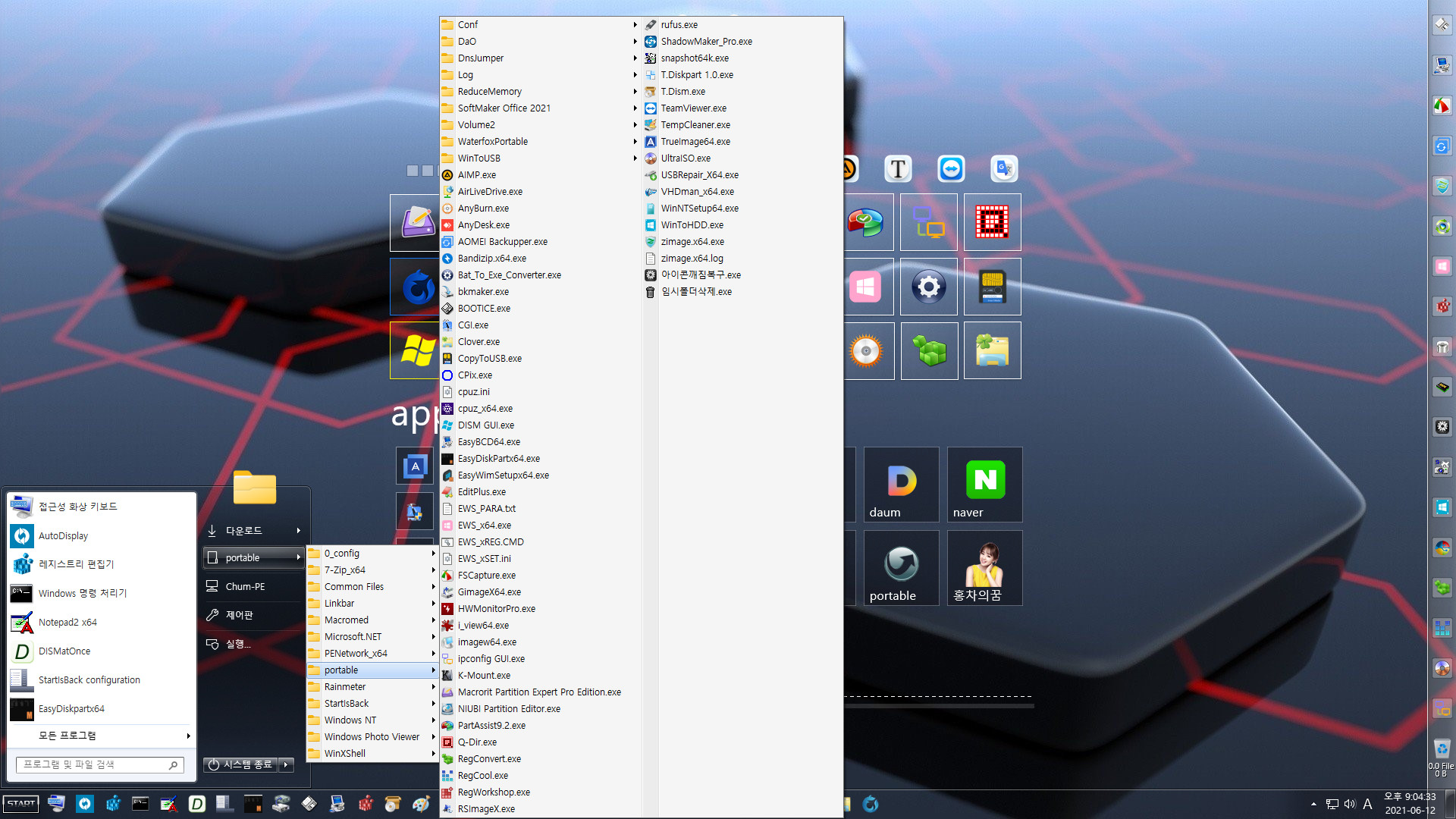Open 레지스트리 편집기 from start menu
1456x819 pixels.
point(102,564)
